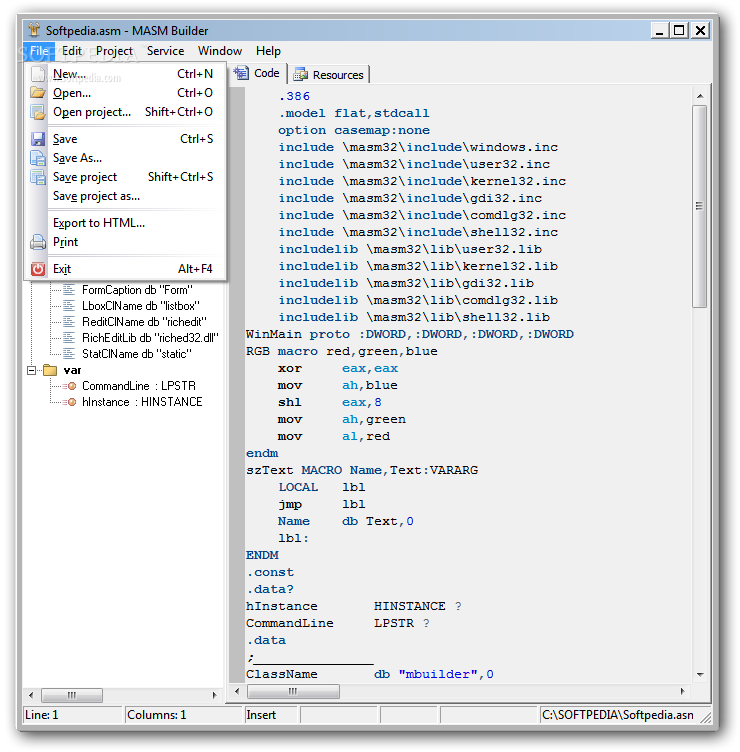This screenshot has width=740, height=752.
Task: Select ReditClName db "richedit" tree item
Action: (x=144, y=321)
